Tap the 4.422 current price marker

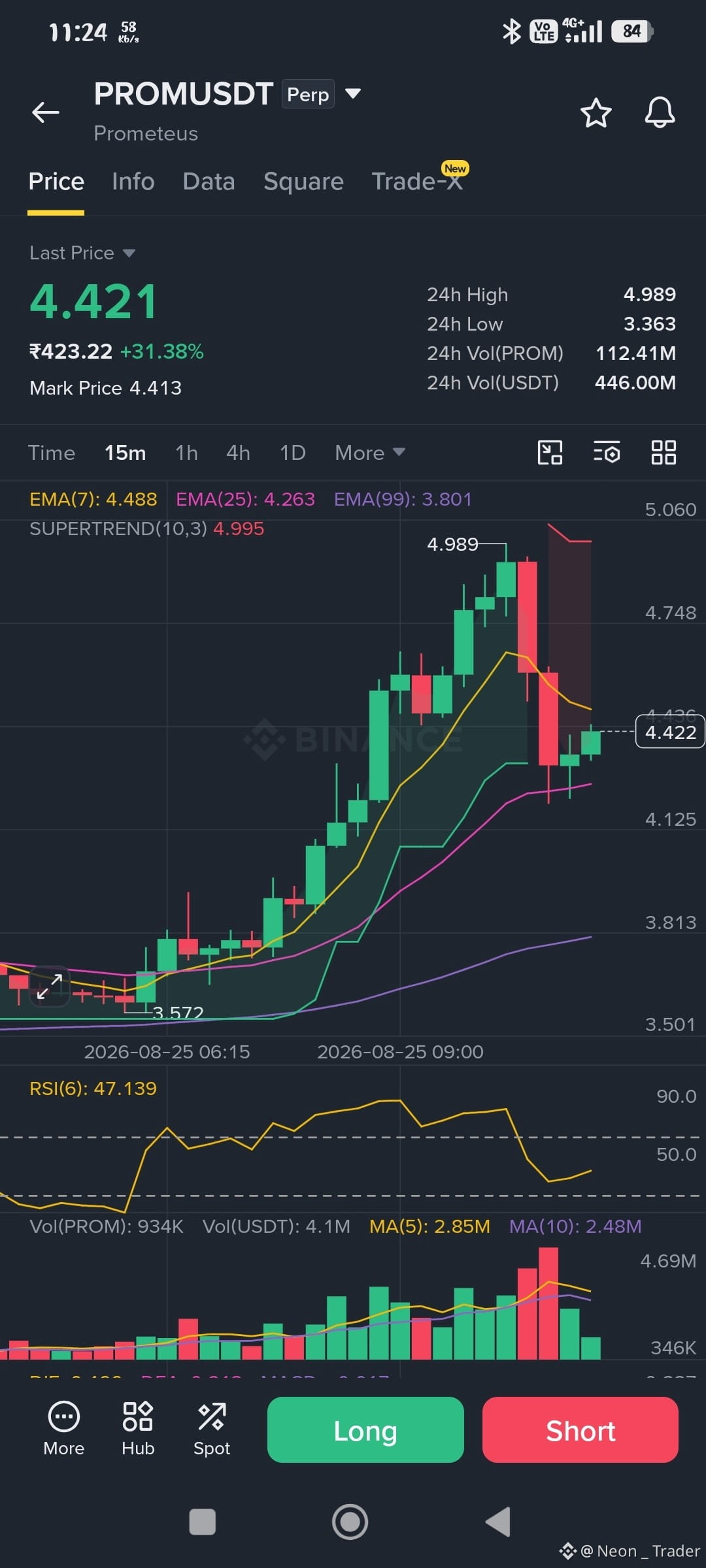670,732
